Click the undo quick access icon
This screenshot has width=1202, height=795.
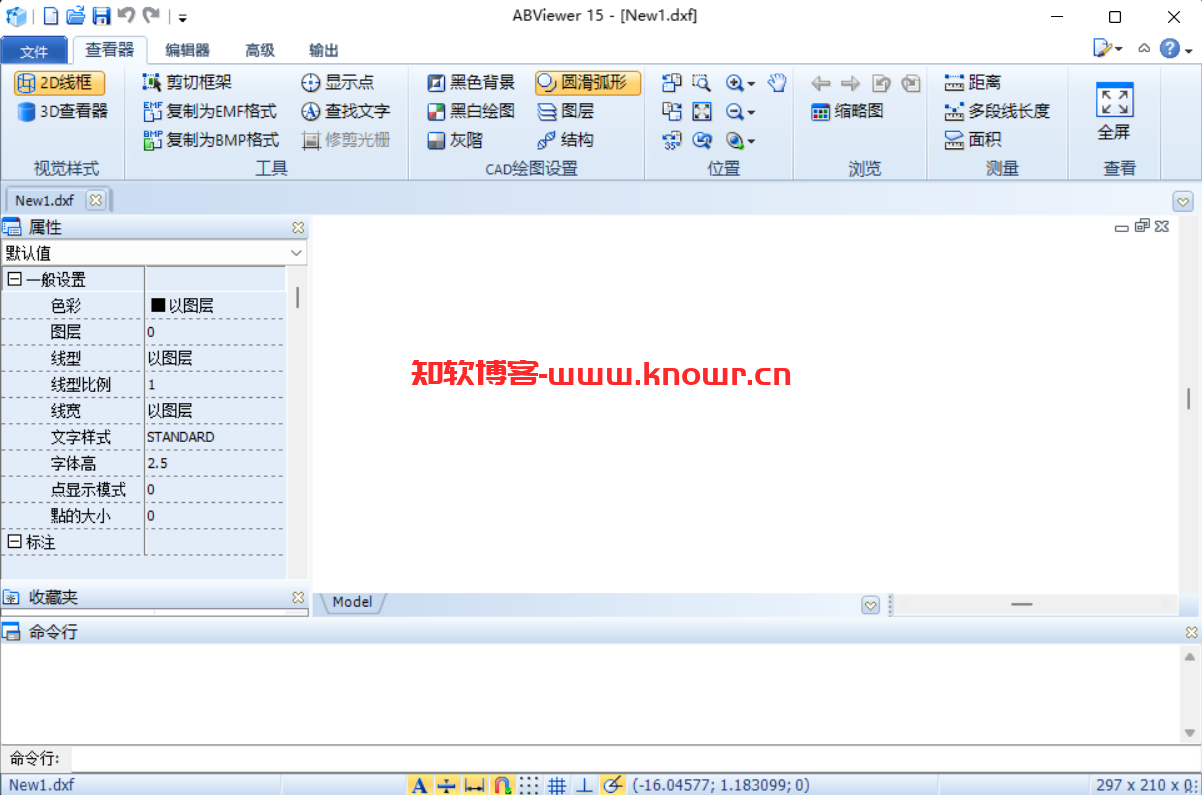pos(126,15)
